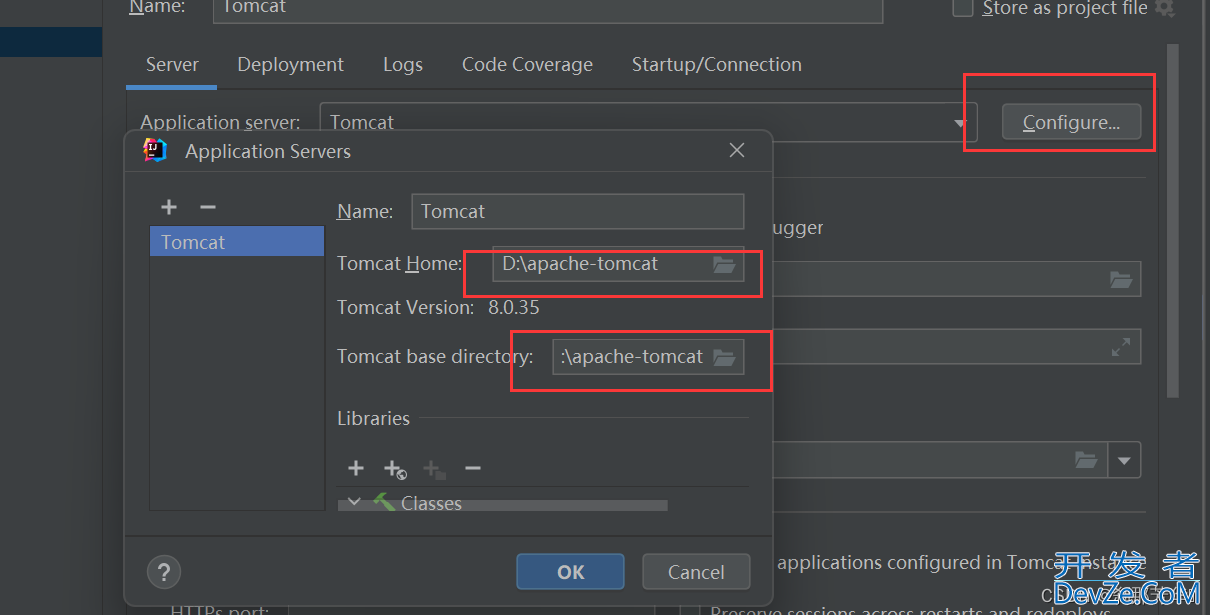Click the Libraries section label
This screenshot has height=615, width=1210.
pyautogui.click(x=373, y=418)
